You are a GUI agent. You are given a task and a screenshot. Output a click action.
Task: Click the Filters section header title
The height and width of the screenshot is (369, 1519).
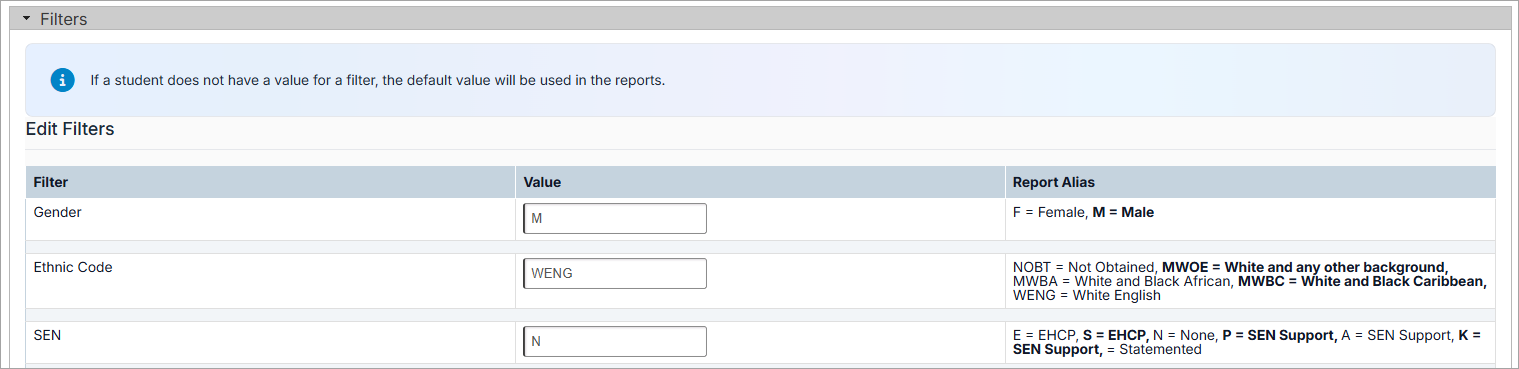[64, 19]
